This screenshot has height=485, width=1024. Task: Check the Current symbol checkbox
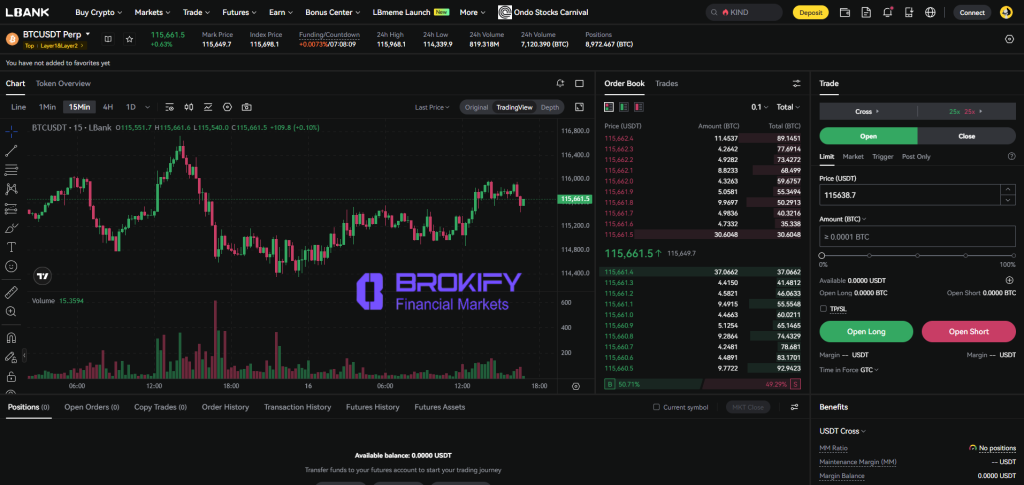(x=656, y=407)
